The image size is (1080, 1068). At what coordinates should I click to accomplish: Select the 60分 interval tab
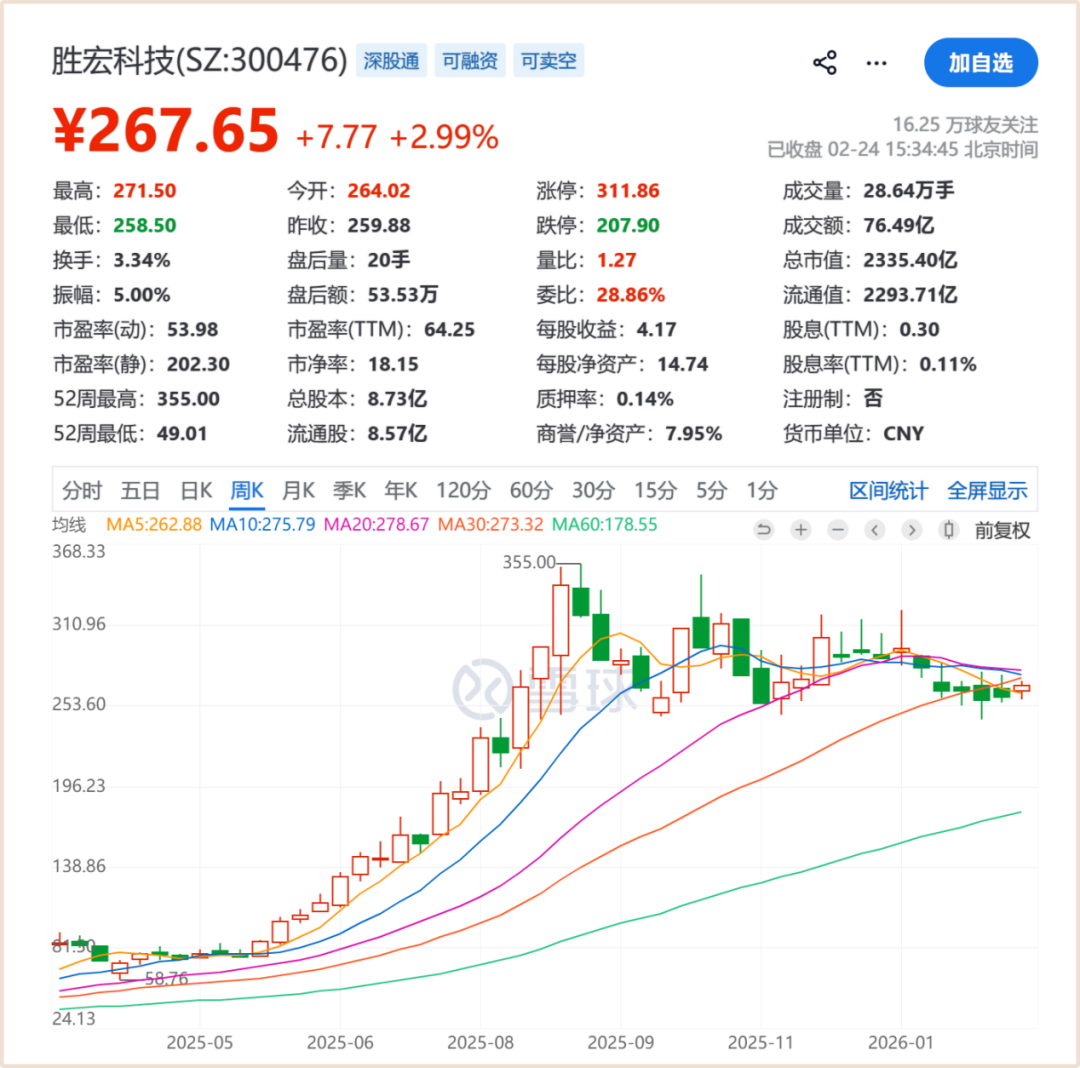click(x=529, y=490)
